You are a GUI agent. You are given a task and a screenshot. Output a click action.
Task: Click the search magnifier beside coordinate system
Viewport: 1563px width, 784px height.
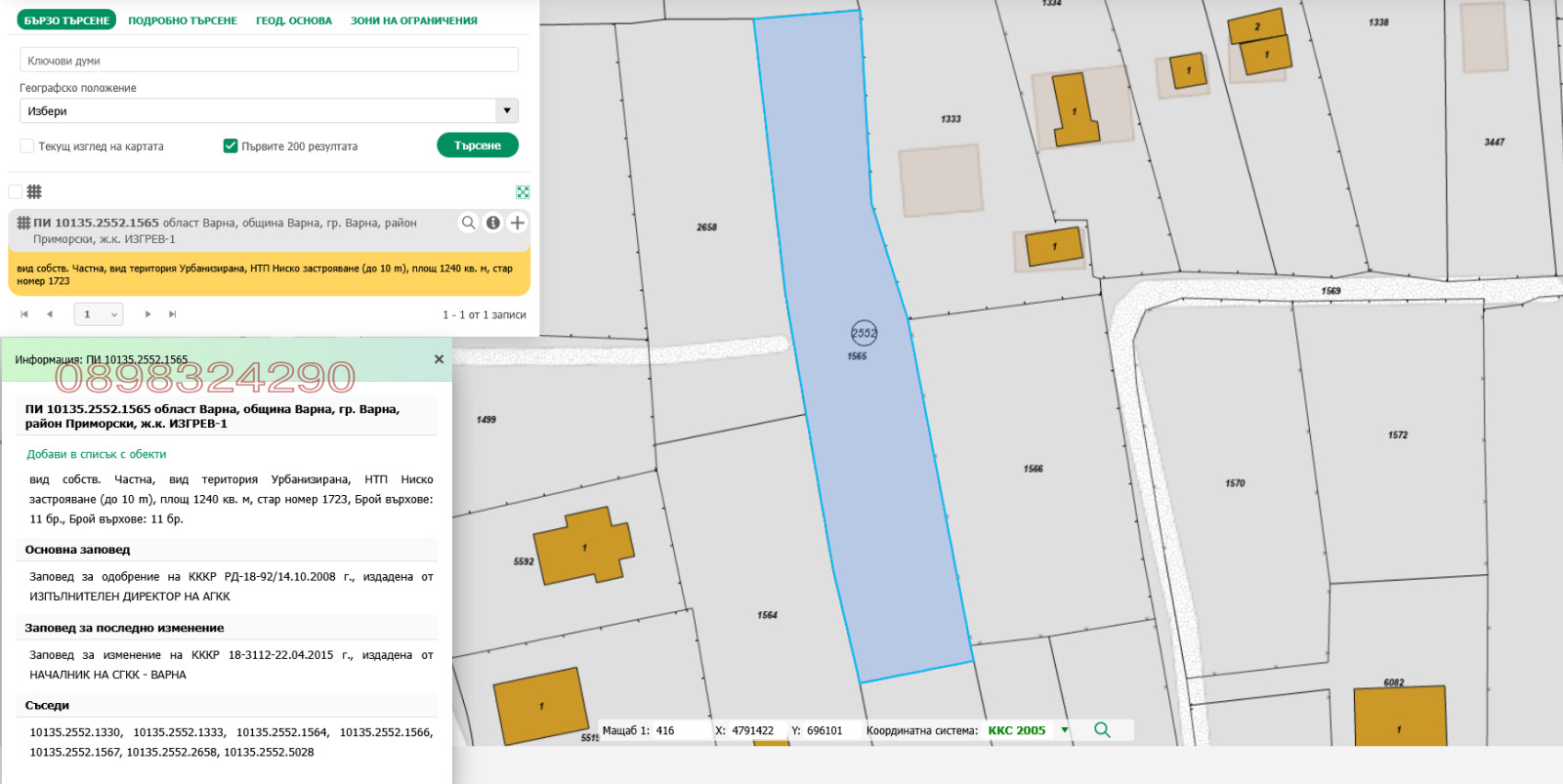click(1102, 730)
